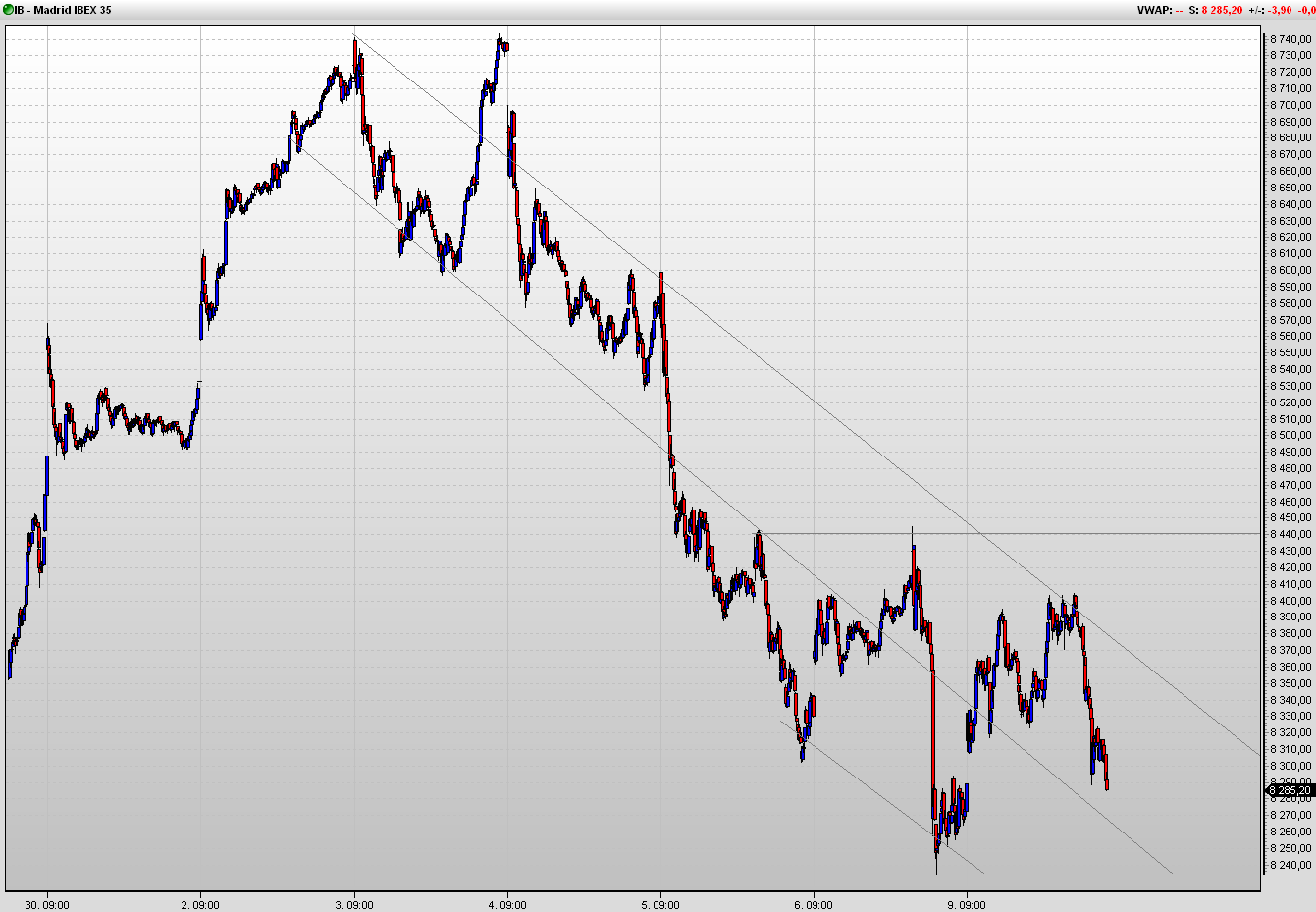Viewport: 1316px width, 912px height.
Task: Click the '3. 09:00' date label
Action: click(x=354, y=905)
